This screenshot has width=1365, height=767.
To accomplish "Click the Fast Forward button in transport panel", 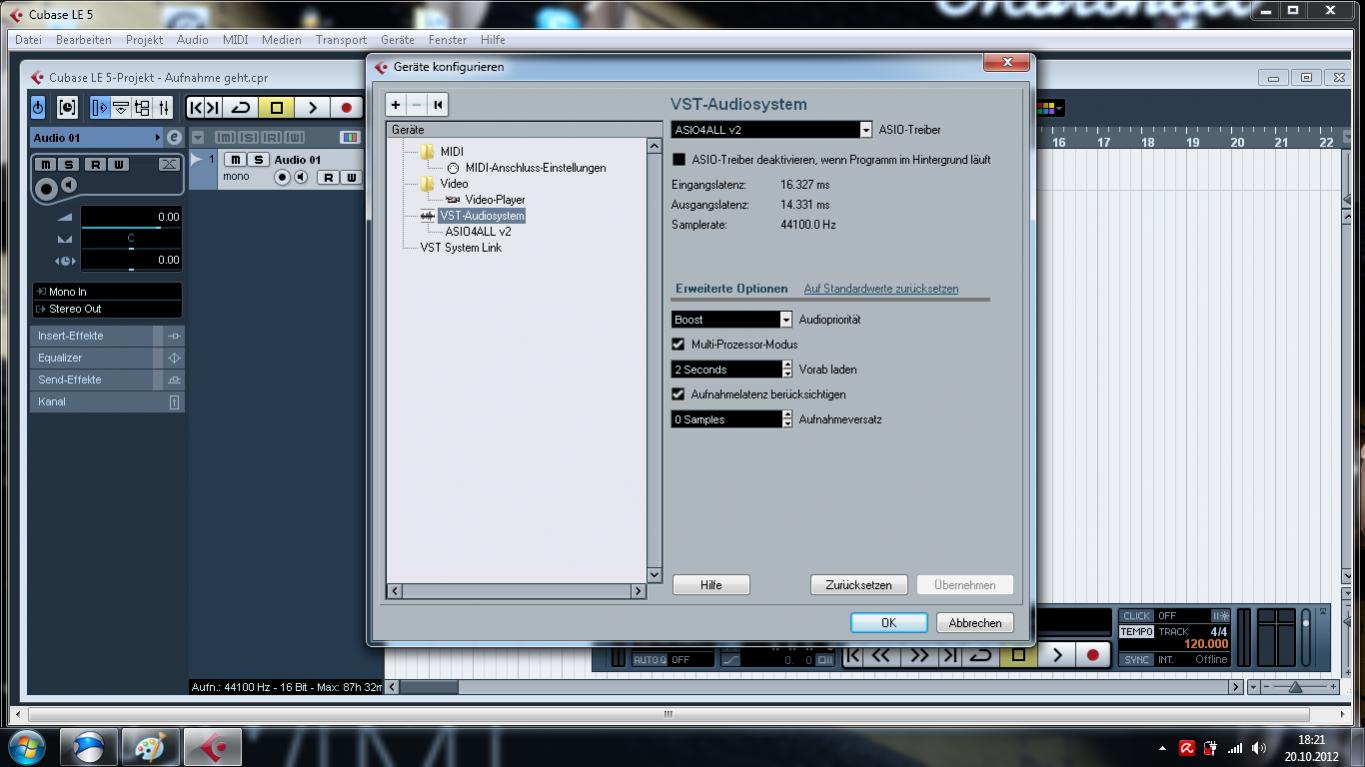I will coord(919,655).
